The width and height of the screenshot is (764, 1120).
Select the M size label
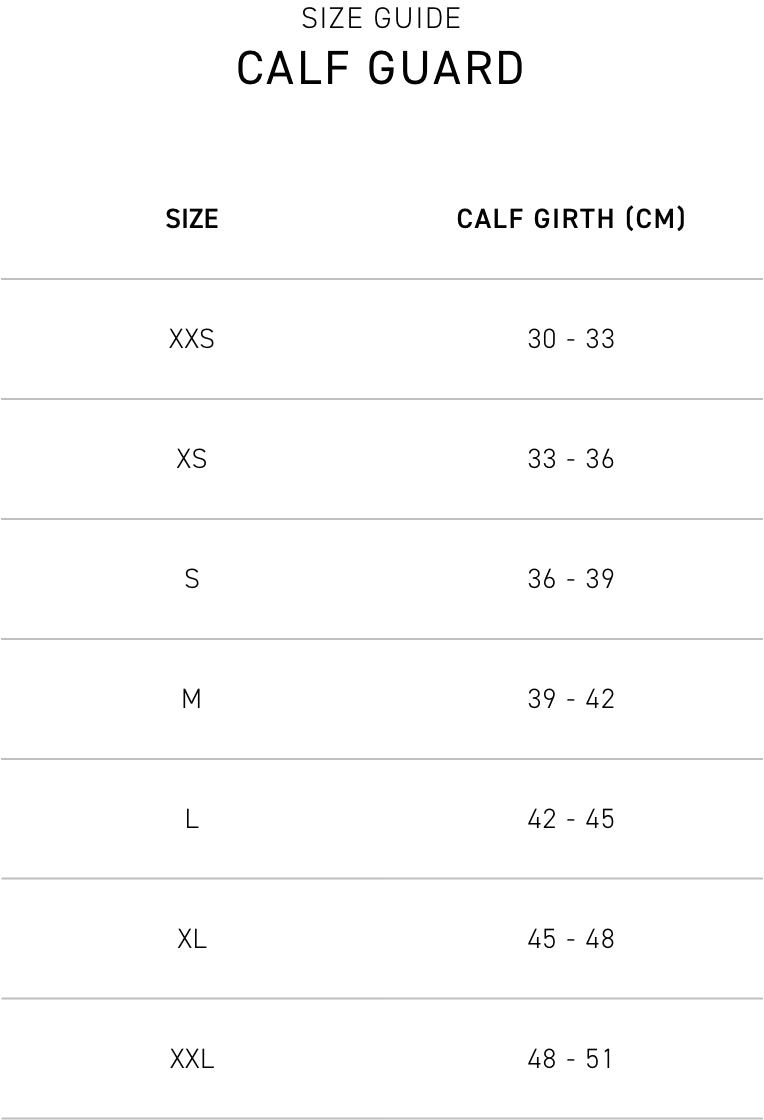click(x=192, y=699)
